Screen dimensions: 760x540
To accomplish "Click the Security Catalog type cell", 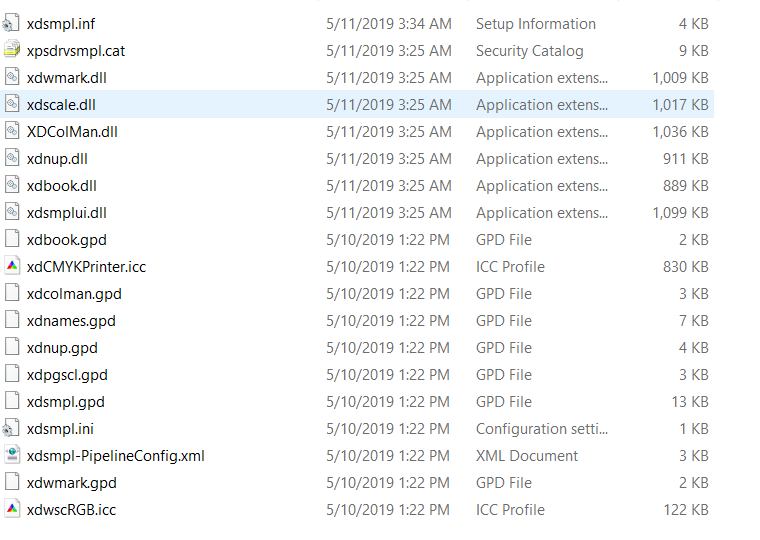I will (x=529, y=51).
